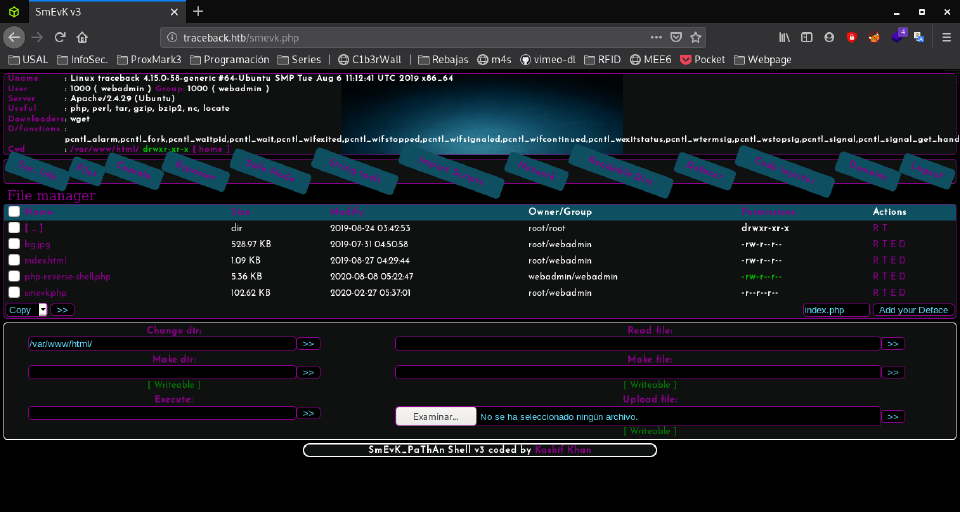Open the Firefox hamburger menu
Image resolution: width=960 pixels, height=512 pixels.
945,37
